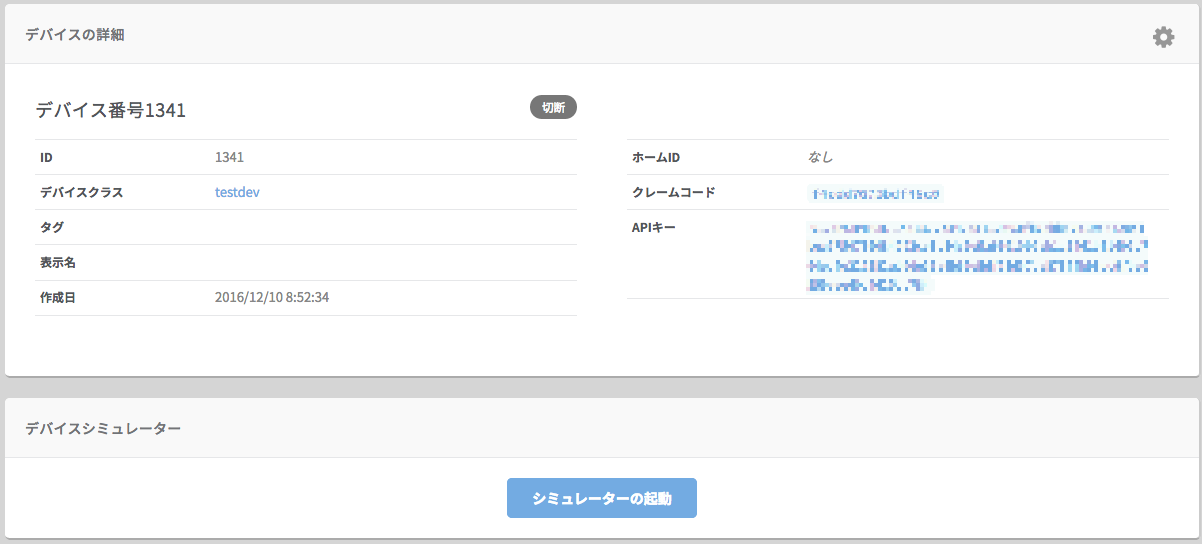
Task: Click the クレームコード label
Action: coord(674,192)
